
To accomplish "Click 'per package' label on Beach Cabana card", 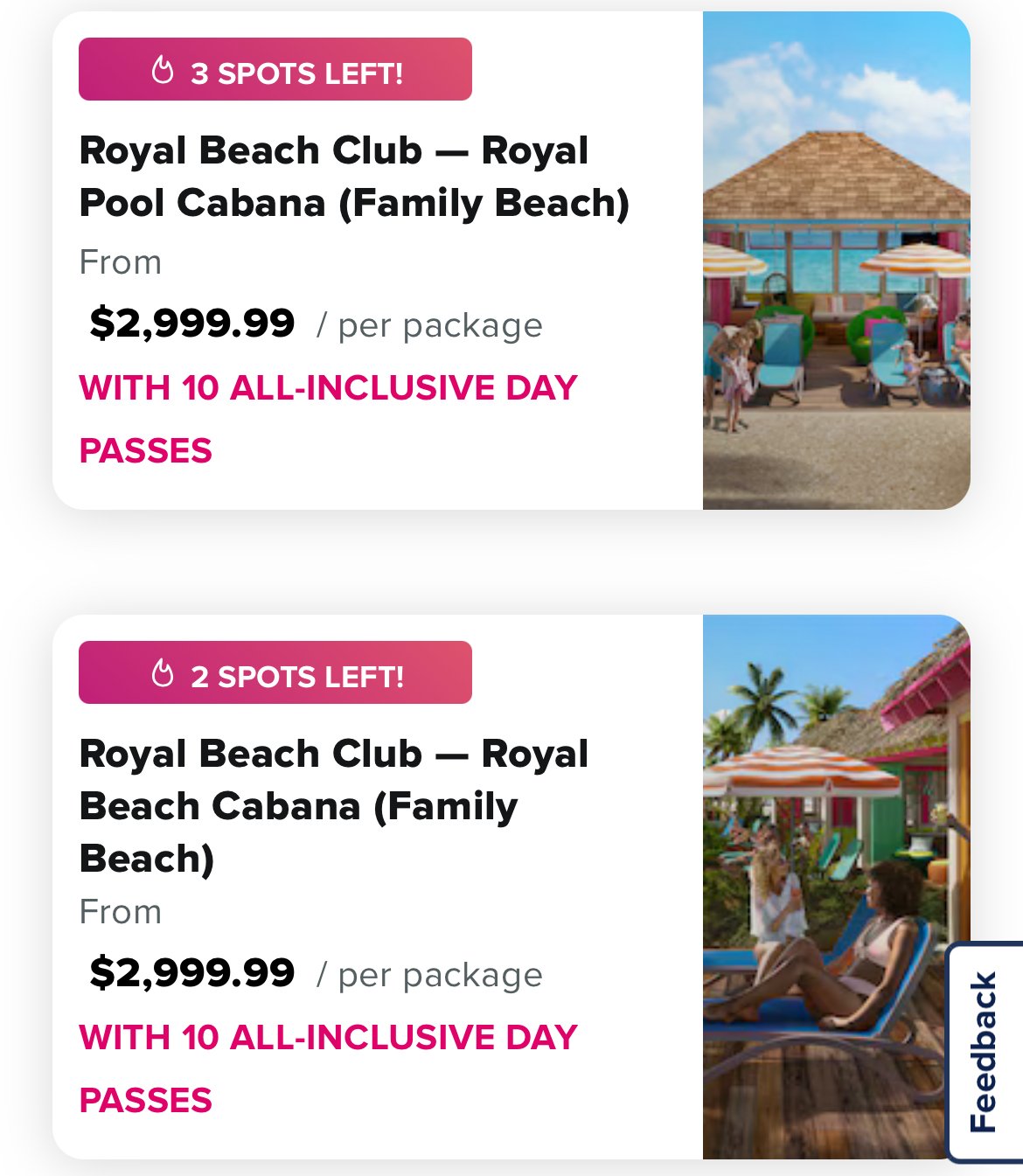I will [429, 975].
